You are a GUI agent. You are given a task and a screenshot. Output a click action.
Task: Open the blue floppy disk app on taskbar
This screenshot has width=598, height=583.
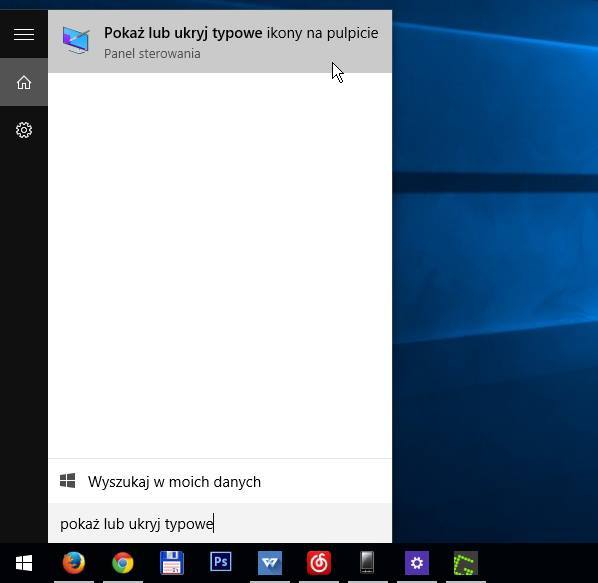[x=172, y=563]
